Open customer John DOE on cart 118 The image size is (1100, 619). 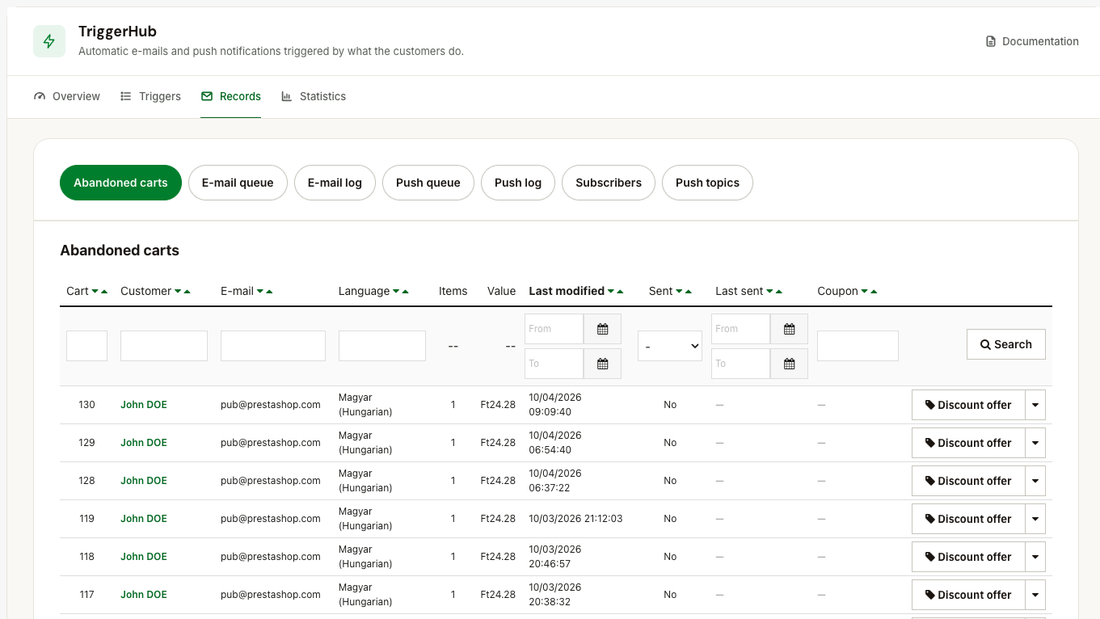(x=144, y=557)
